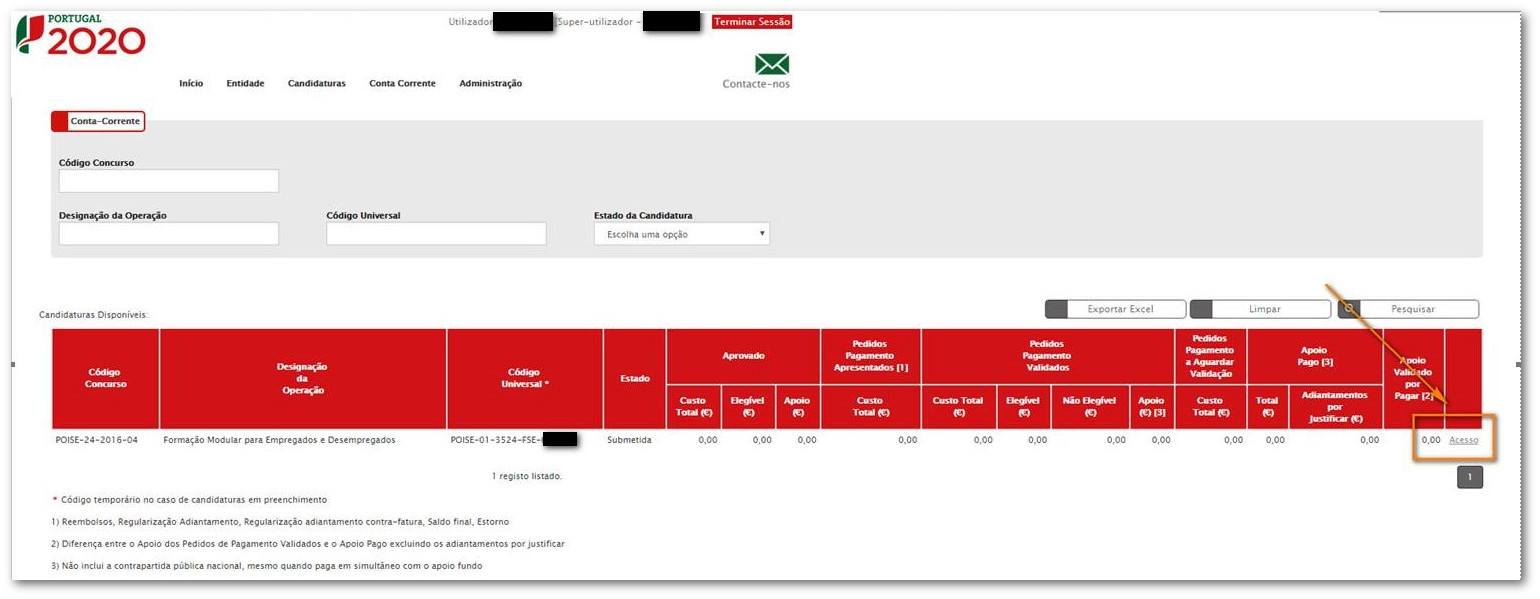Viewport: 1540px width, 599px height.
Task: Click the Código Universal column header
Action: coord(524,379)
